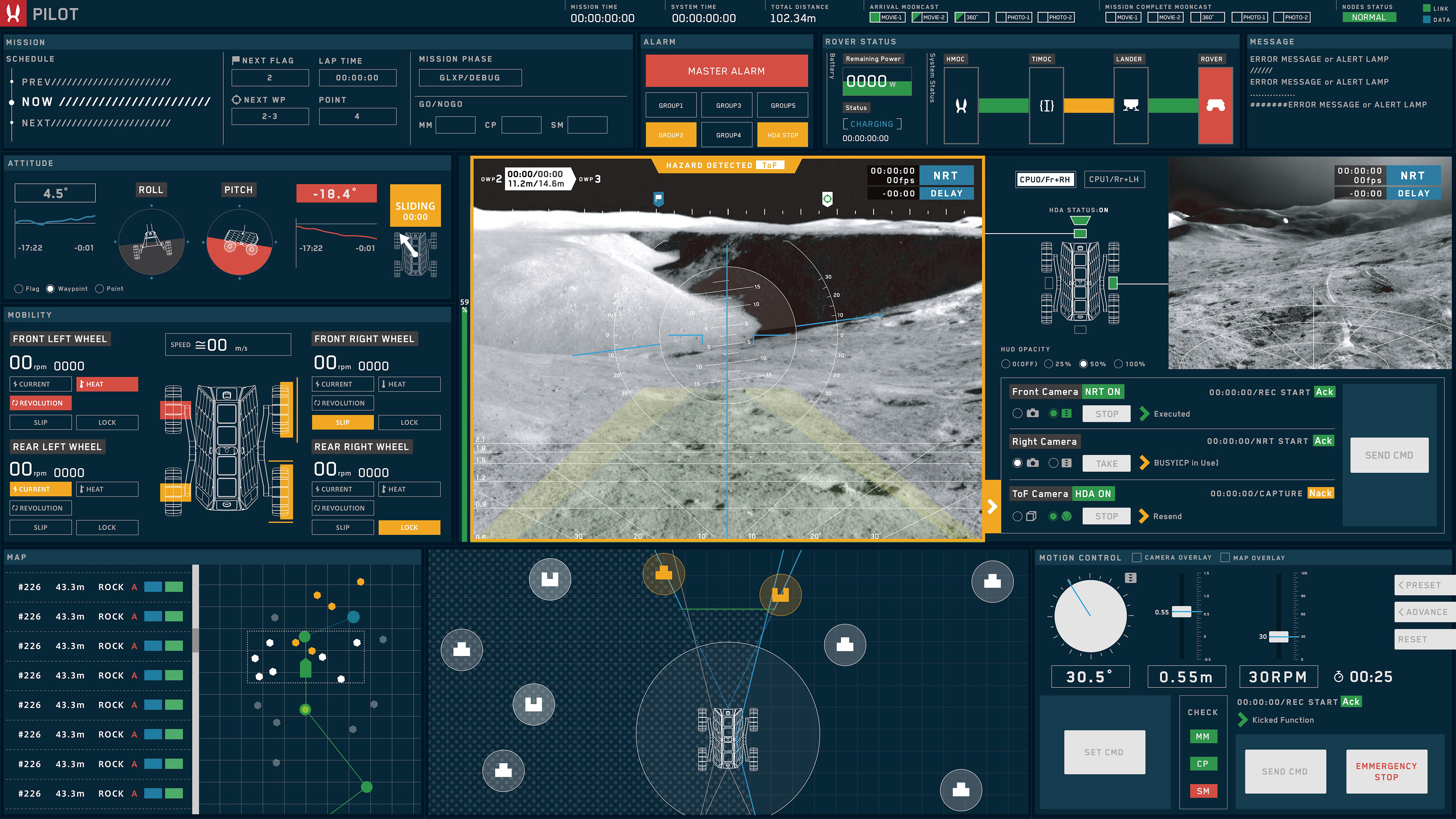Click the pilot logo icon at top-left
Viewport: 1456px width, 819px height.
pyautogui.click(x=13, y=13)
